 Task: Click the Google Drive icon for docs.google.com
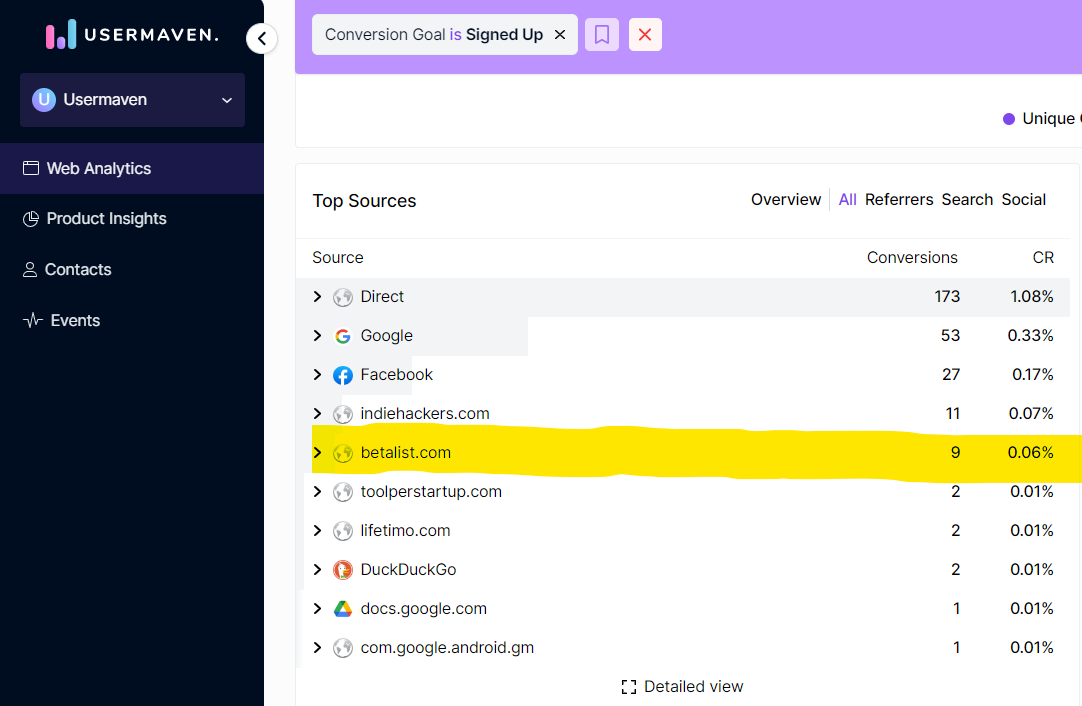[343, 609]
